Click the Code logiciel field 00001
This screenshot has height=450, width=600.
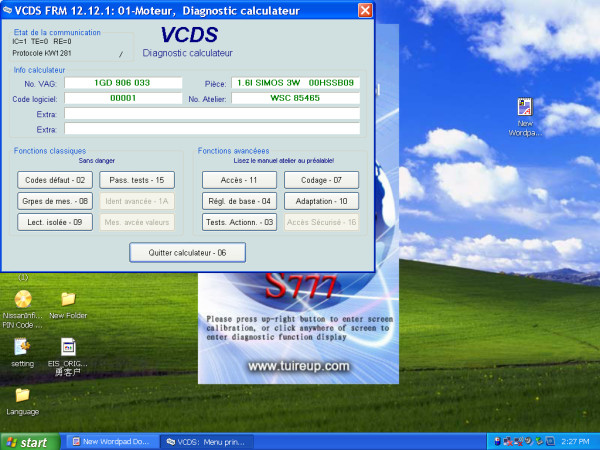tap(123, 98)
